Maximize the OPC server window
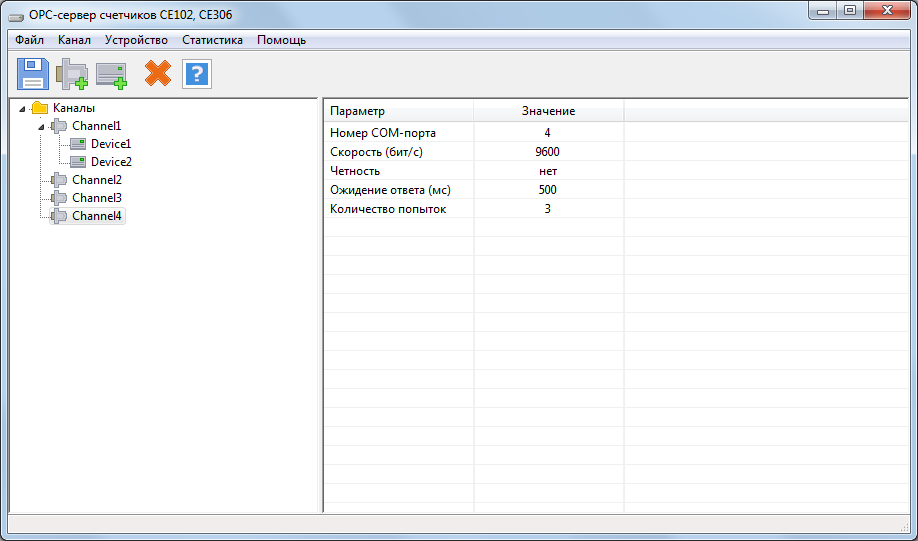 point(851,11)
